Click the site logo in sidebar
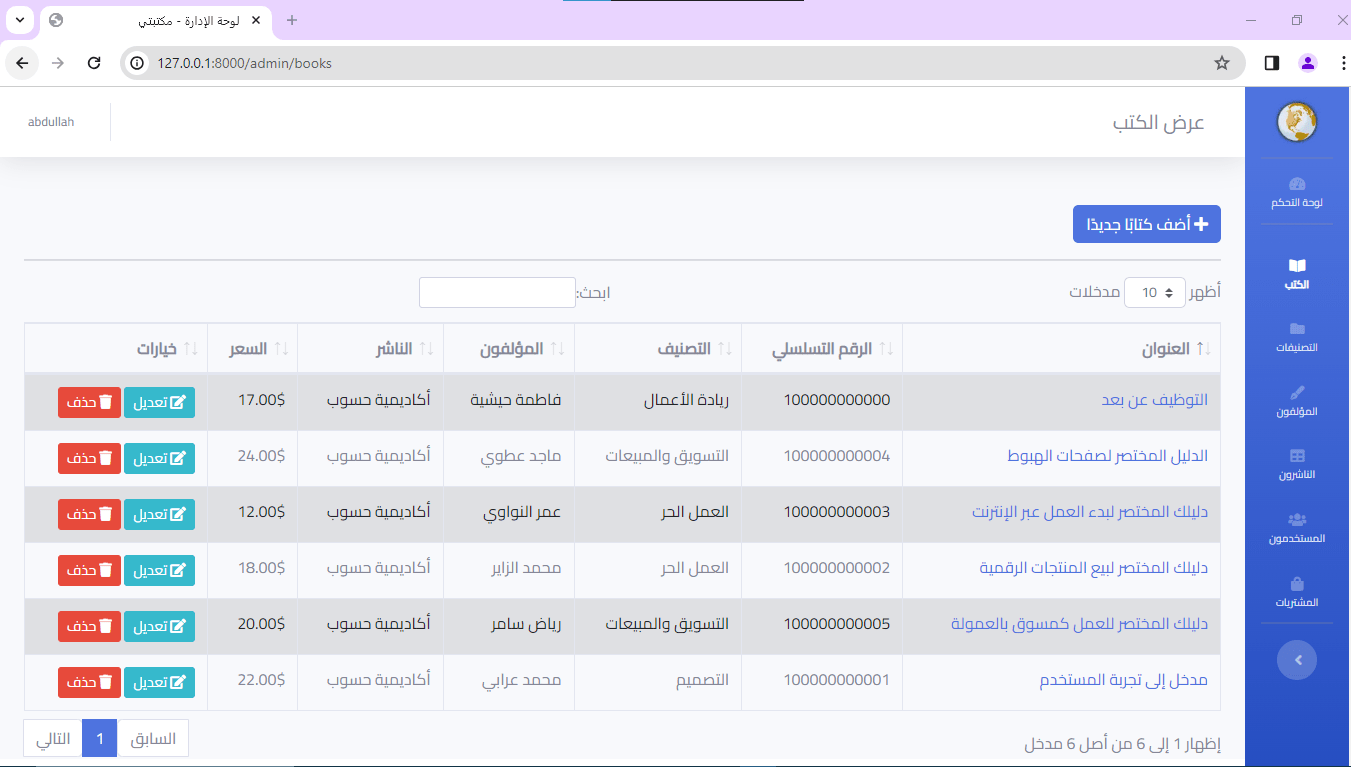Image resolution: width=1351 pixels, height=767 pixels. pos(1297,122)
